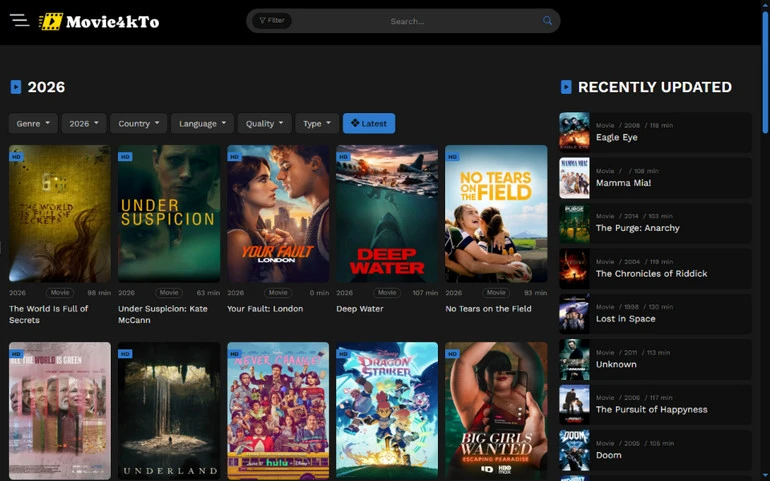Click HD badge on No Tears on the Field
Screen dimensions: 770x481
(x=452, y=157)
